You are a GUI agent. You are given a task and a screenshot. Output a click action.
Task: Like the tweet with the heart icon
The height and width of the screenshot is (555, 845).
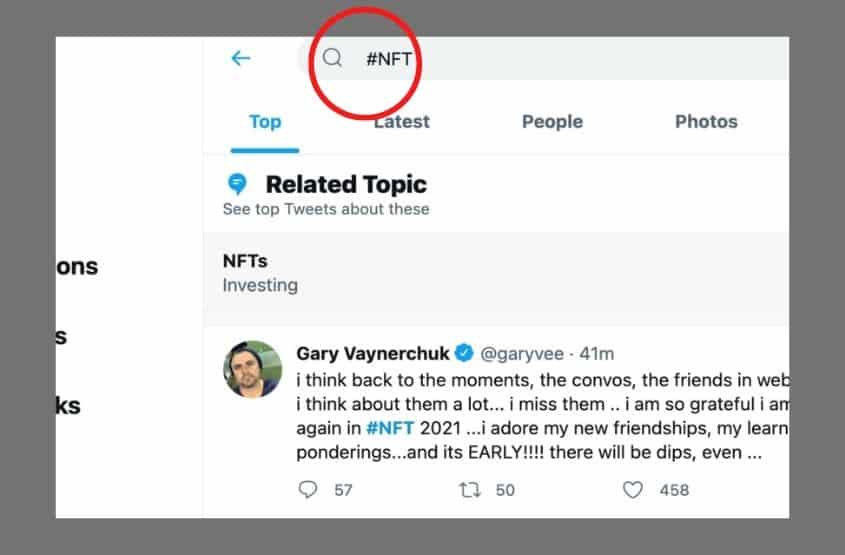(633, 490)
